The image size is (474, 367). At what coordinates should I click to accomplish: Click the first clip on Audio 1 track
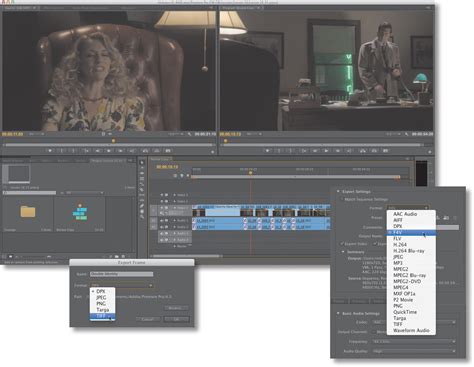(217, 221)
